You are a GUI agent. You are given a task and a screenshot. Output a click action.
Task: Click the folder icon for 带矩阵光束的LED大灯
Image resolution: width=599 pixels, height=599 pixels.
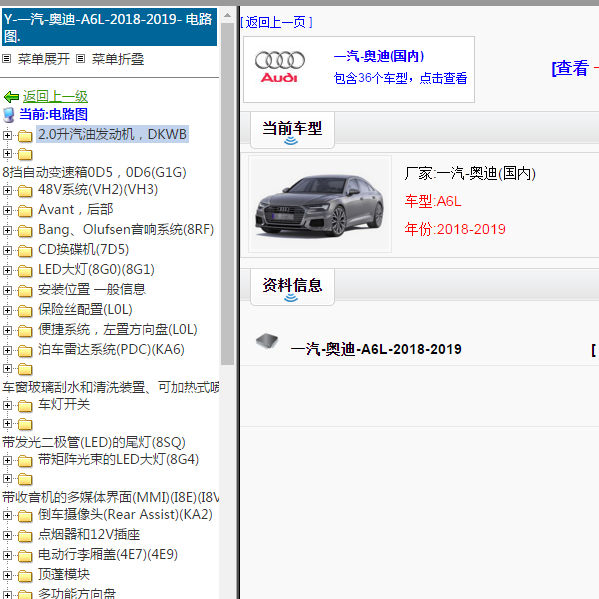(25, 461)
